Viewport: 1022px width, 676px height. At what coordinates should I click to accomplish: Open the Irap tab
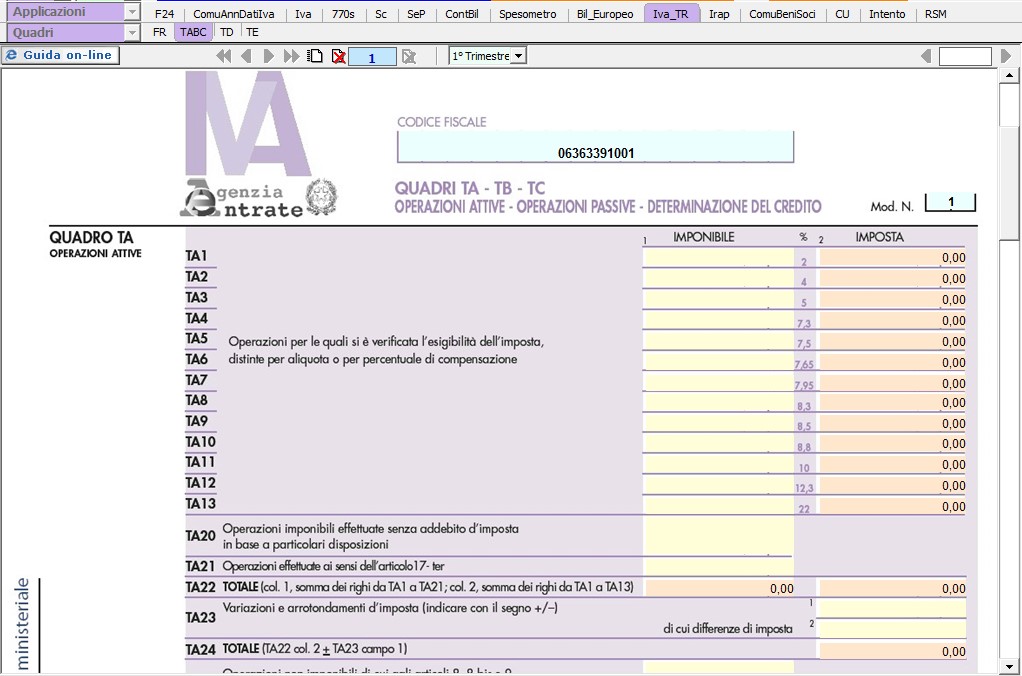[719, 14]
